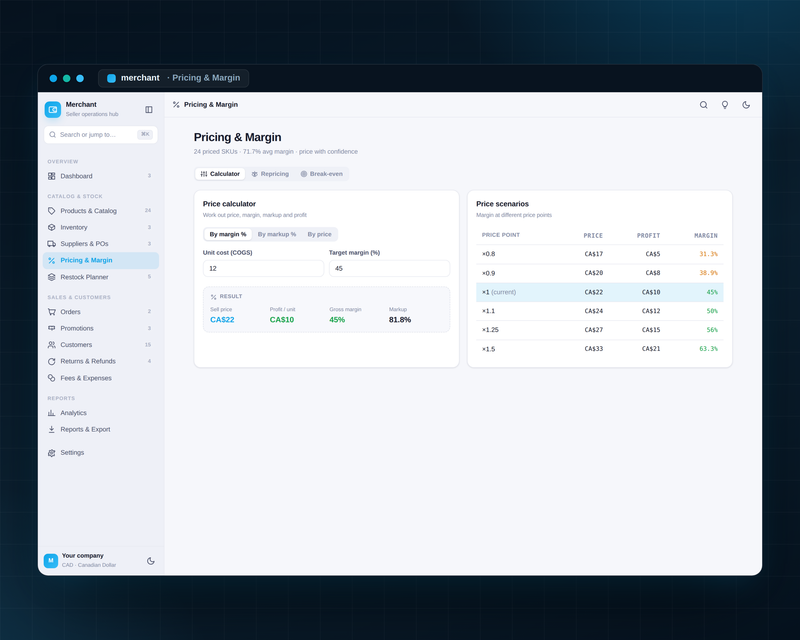Select By markup % mode
The width and height of the screenshot is (800, 640).
pyautogui.click(x=277, y=234)
